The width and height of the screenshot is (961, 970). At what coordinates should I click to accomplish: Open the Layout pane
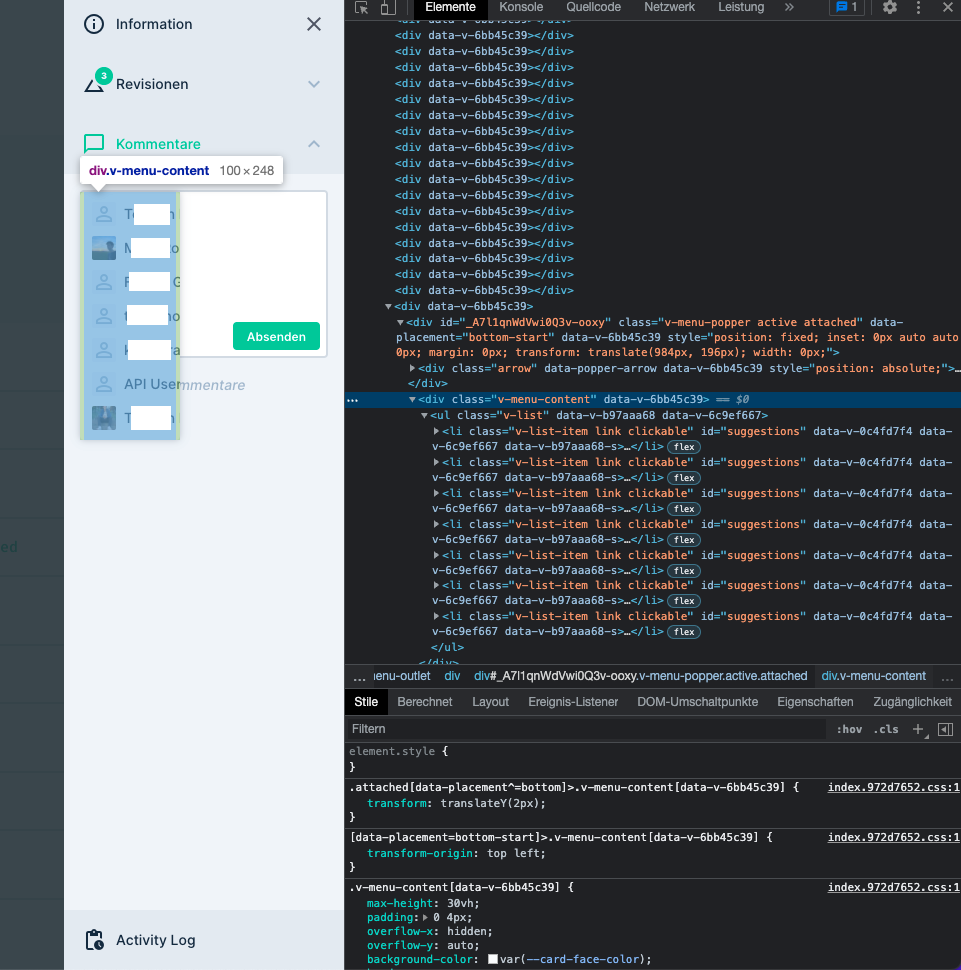pos(490,702)
